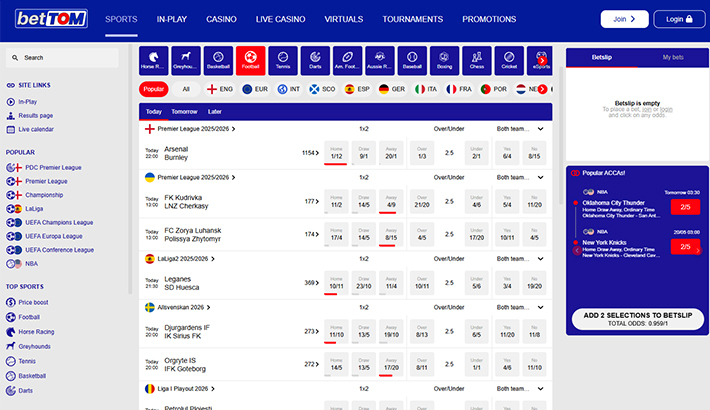Open the Horse Racing sport tile

click(154, 60)
